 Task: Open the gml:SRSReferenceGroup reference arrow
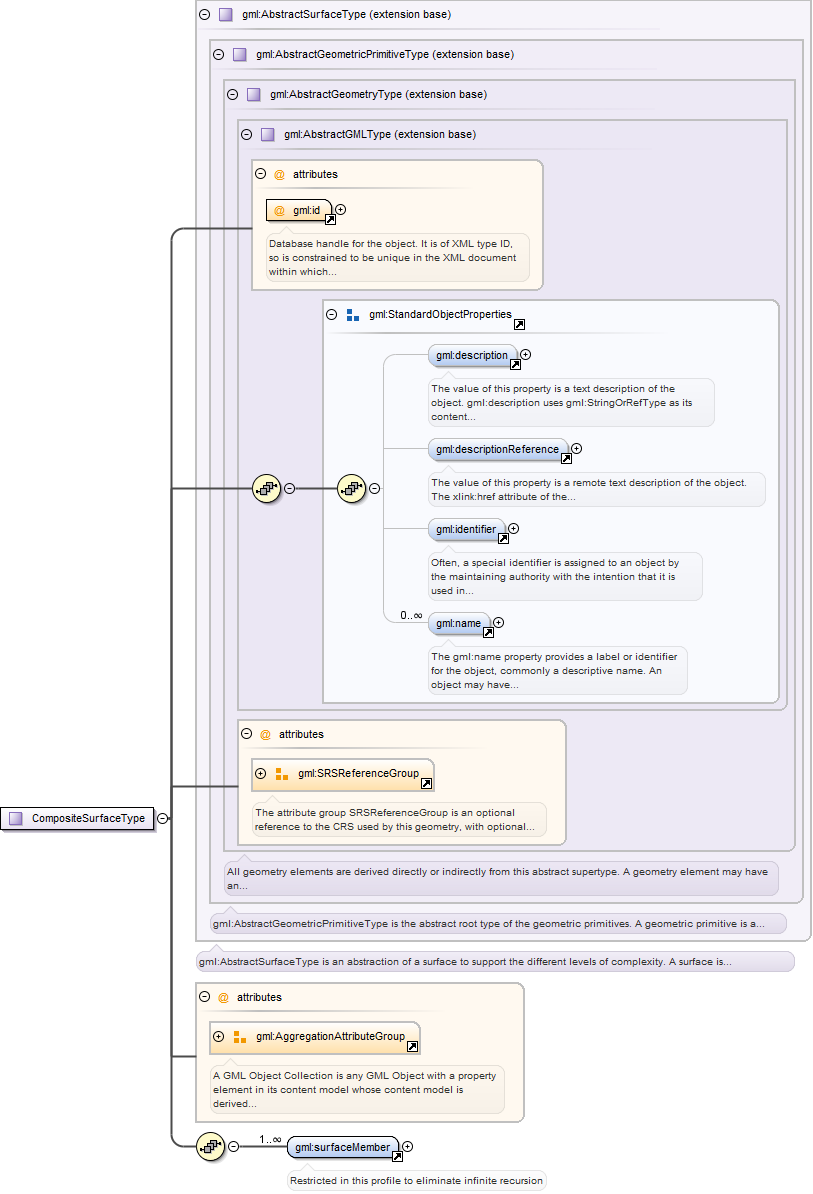click(x=427, y=783)
